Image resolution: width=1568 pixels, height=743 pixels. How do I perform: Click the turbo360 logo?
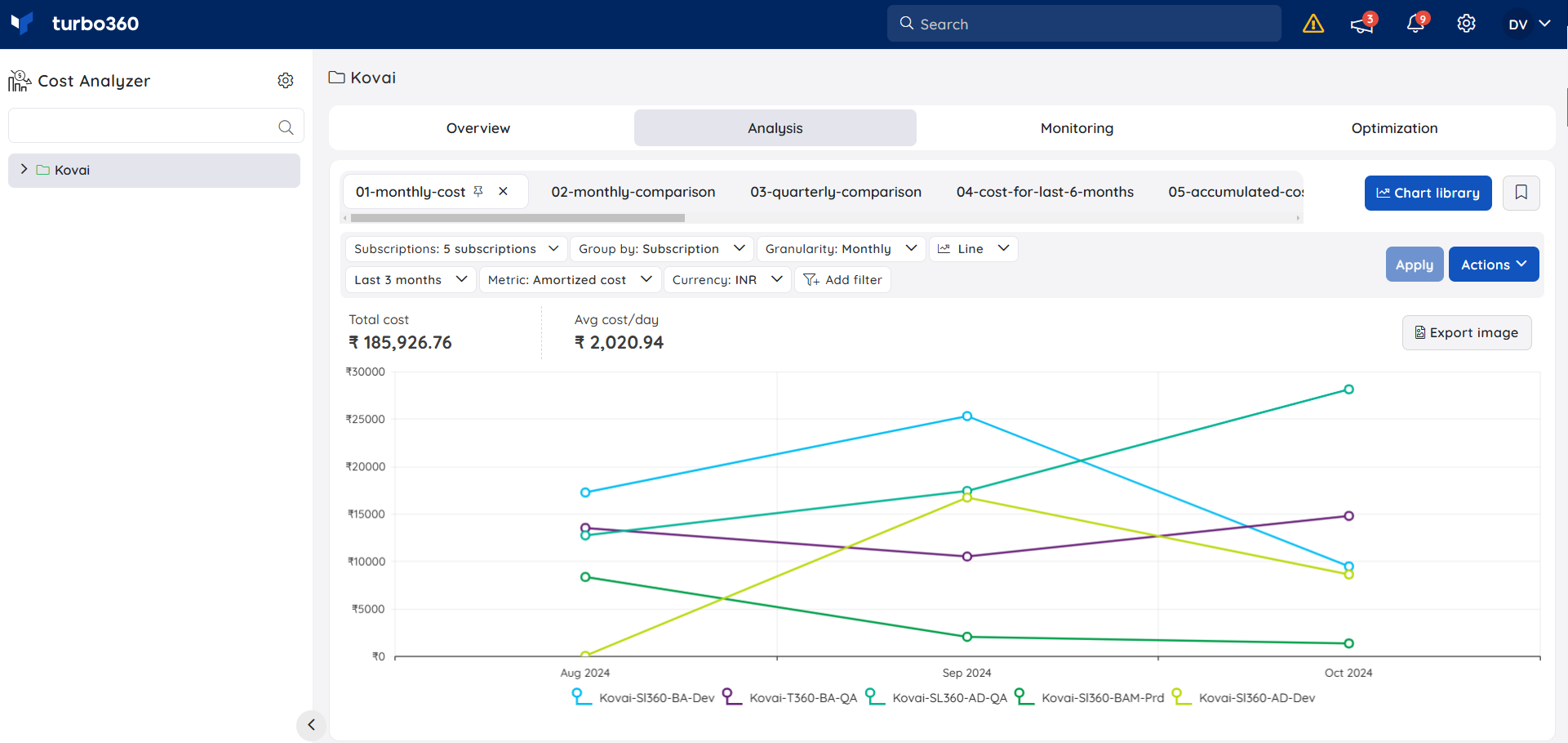tap(75, 24)
